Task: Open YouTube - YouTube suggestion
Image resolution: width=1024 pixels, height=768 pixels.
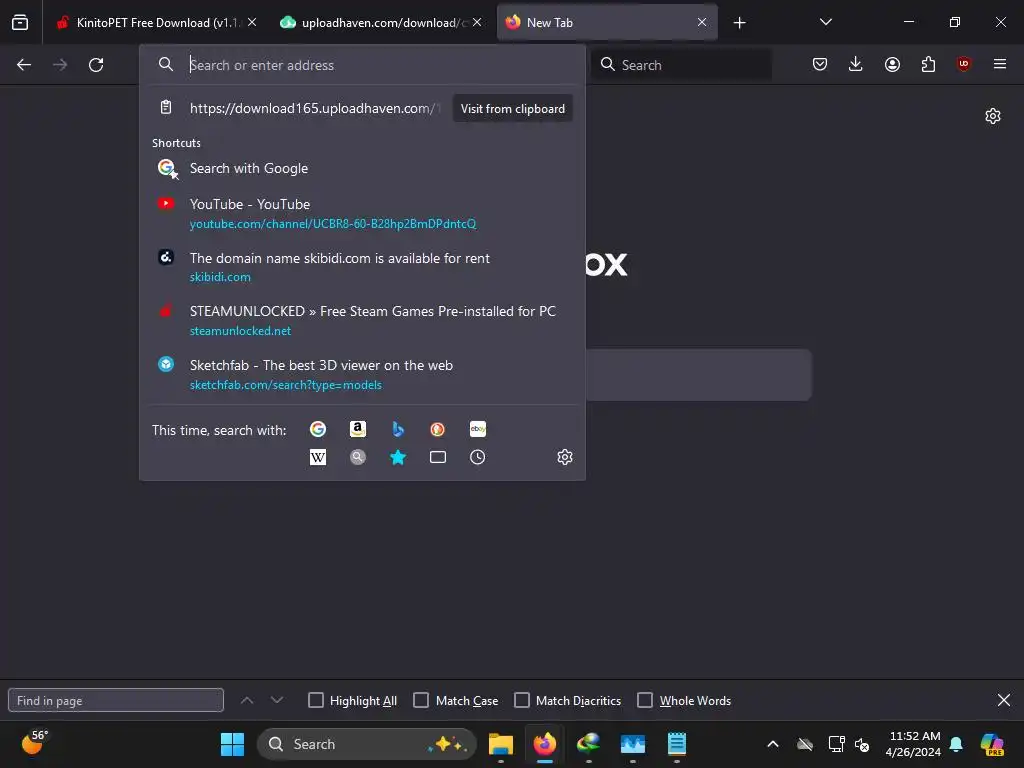Action: [362, 214]
